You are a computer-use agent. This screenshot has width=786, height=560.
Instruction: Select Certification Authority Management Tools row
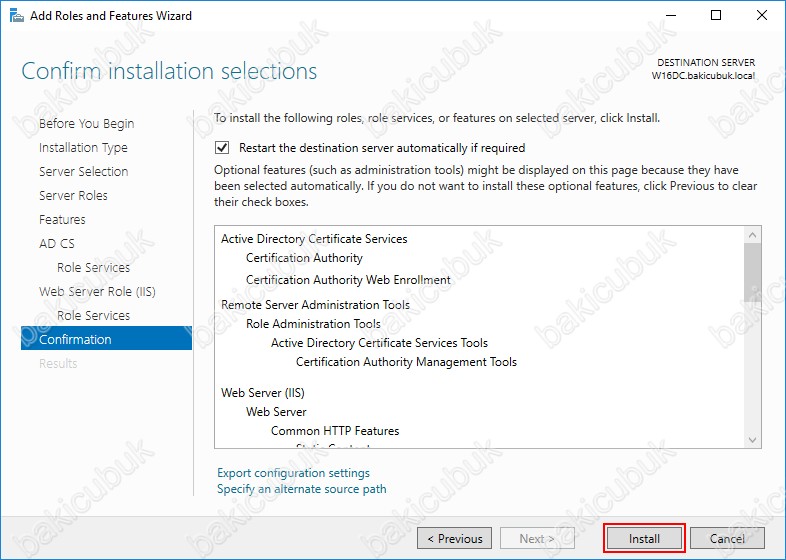click(407, 362)
